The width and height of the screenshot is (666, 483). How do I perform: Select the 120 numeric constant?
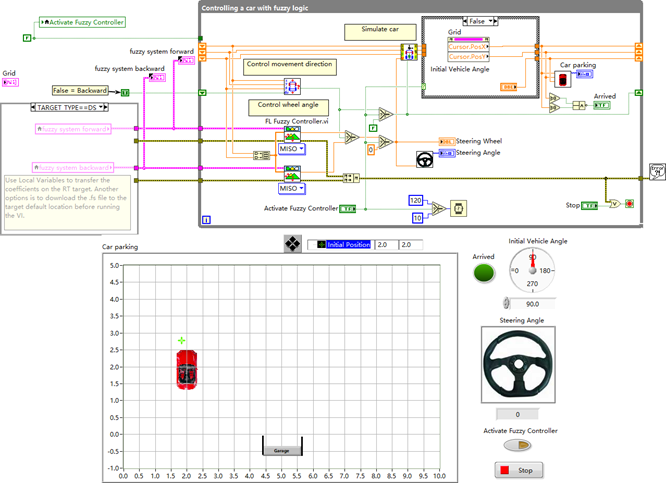tap(416, 201)
